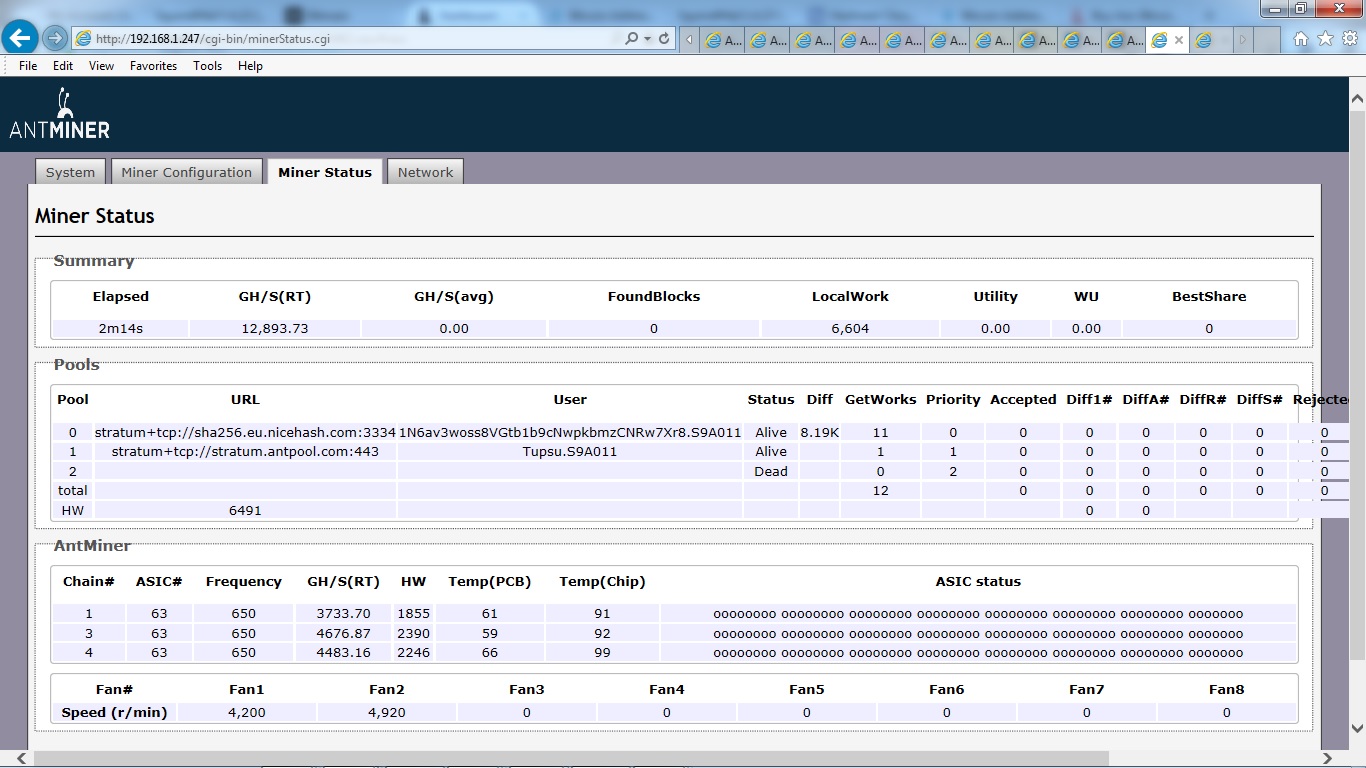
Task: Click the Fan2 speed 4,920
Action: (386, 713)
